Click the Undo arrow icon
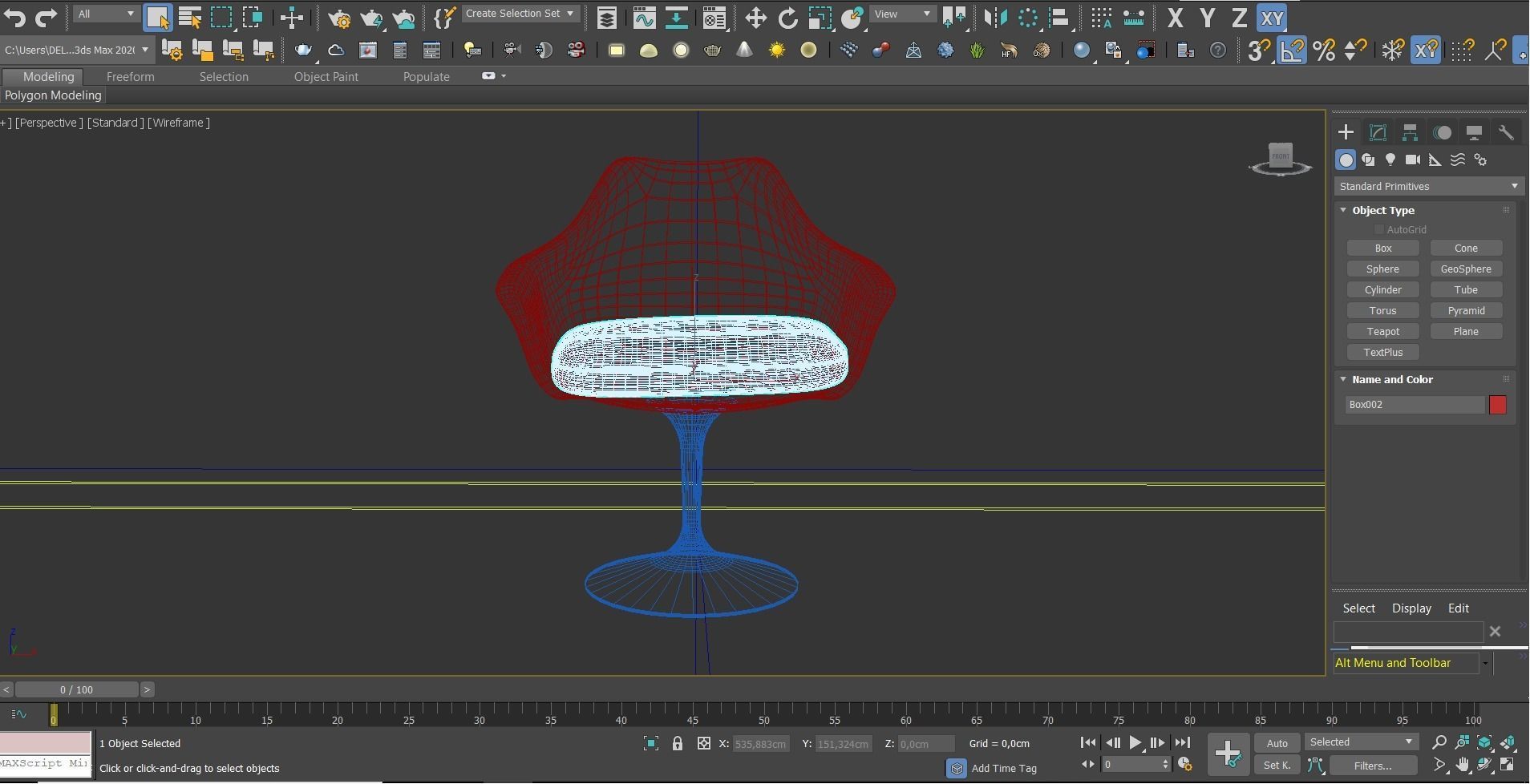This screenshot has width=1530, height=784. coord(14,17)
